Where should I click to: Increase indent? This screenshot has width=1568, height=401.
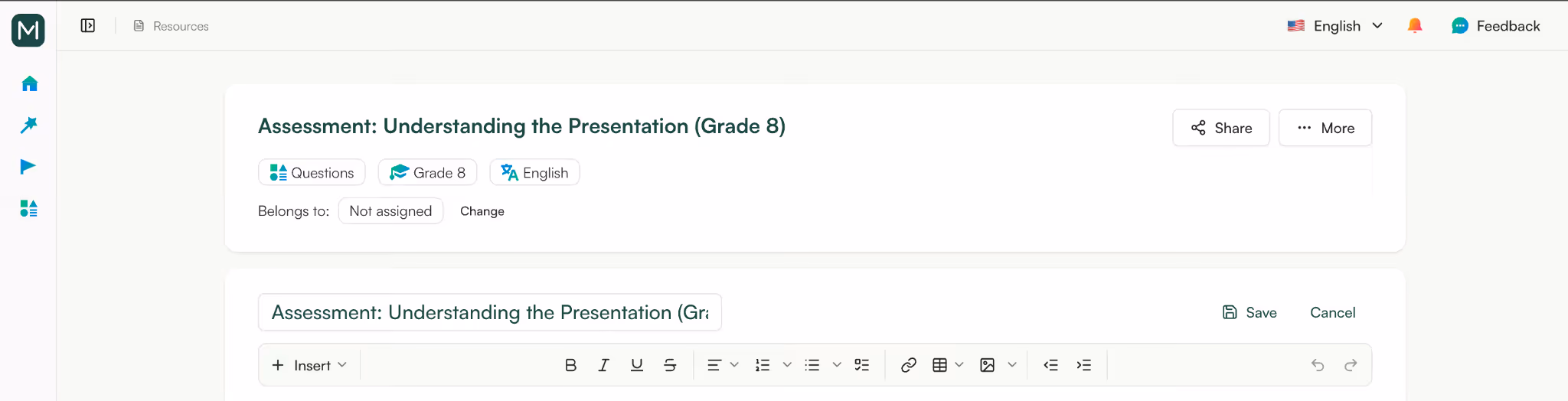(1084, 365)
